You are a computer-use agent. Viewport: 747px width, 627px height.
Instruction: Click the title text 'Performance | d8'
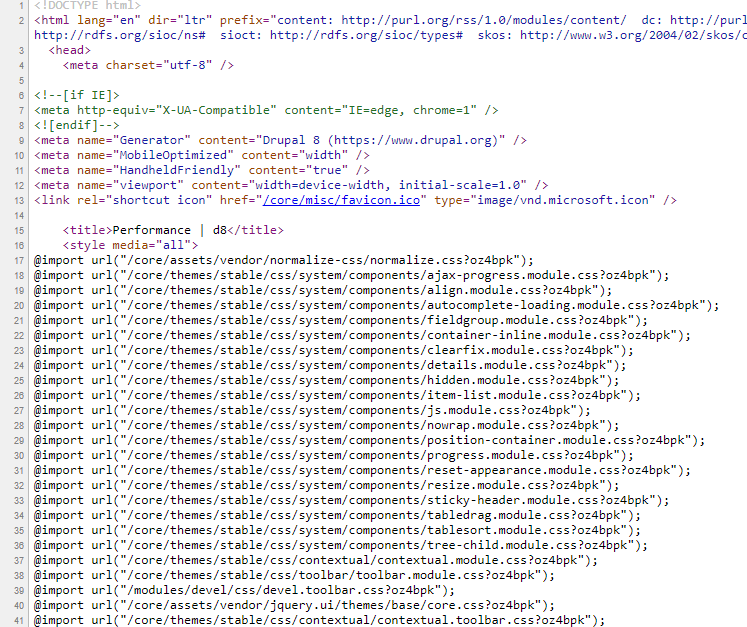[x=170, y=230]
